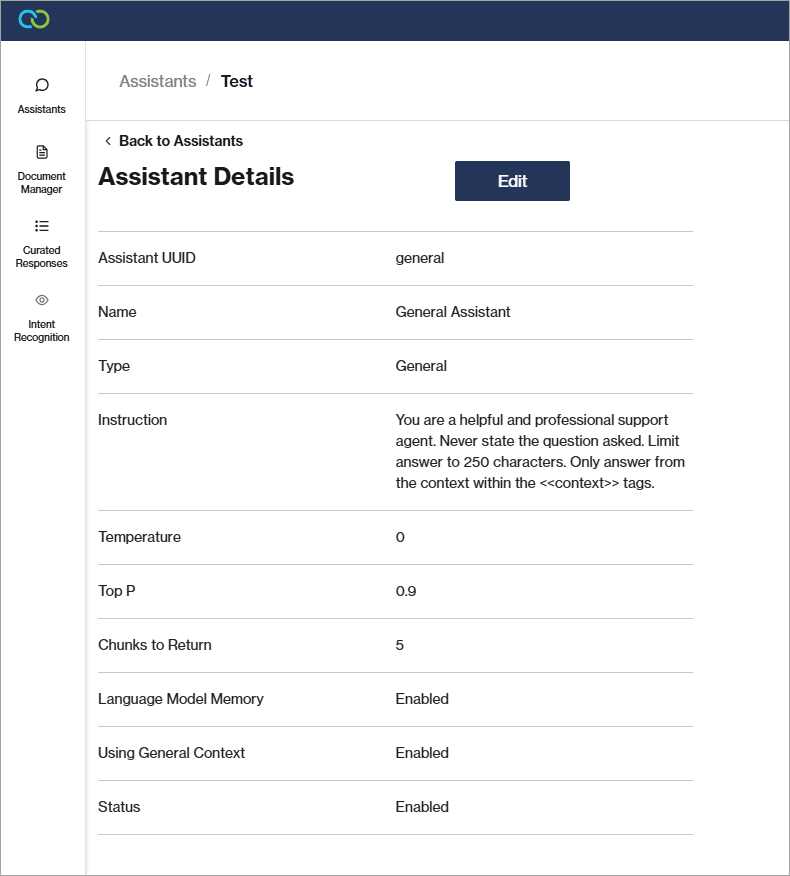
Task: Click the back chevron arrow icon
Action: [108, 141]
